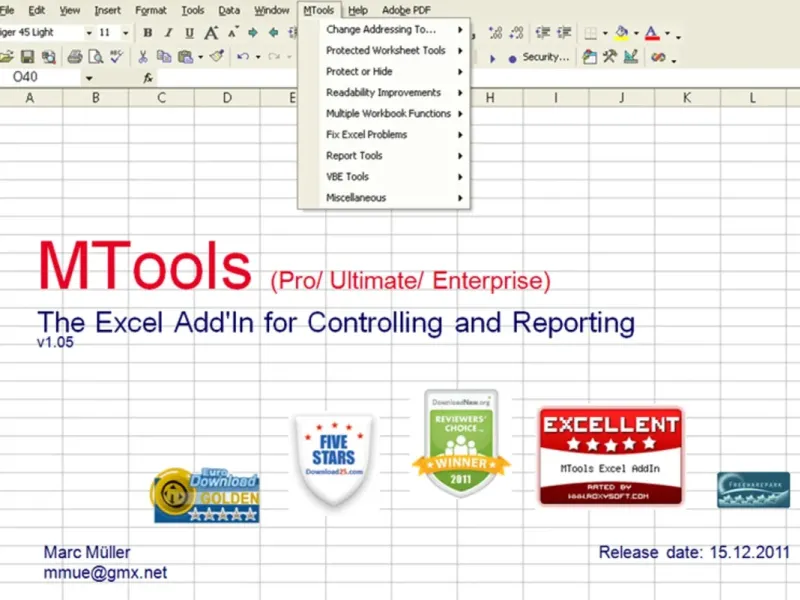Open the Adobe PDF menu

click(406, 10)
